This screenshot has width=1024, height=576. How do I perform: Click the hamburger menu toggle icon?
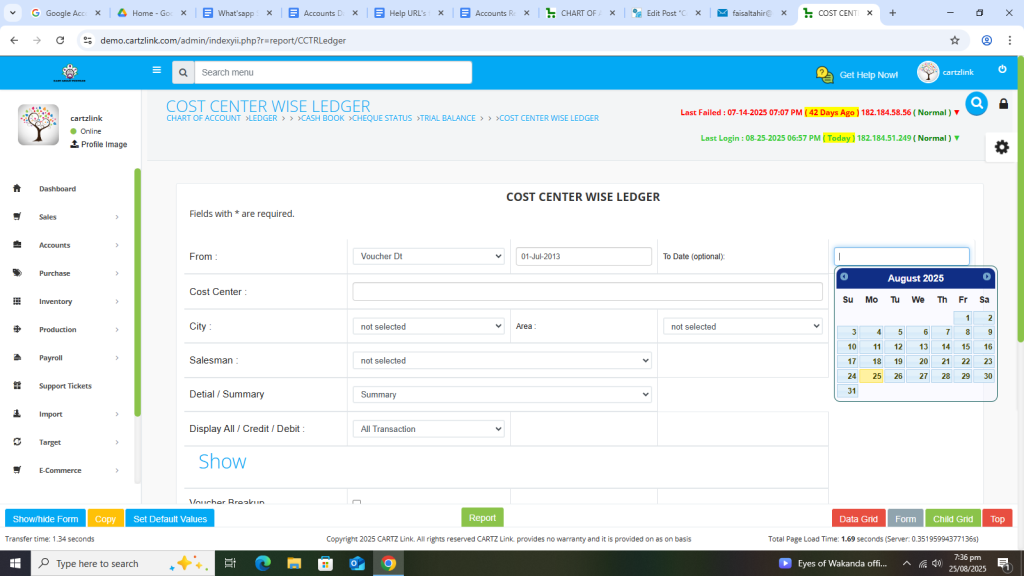pyautogui.click(x=156, y=70)
